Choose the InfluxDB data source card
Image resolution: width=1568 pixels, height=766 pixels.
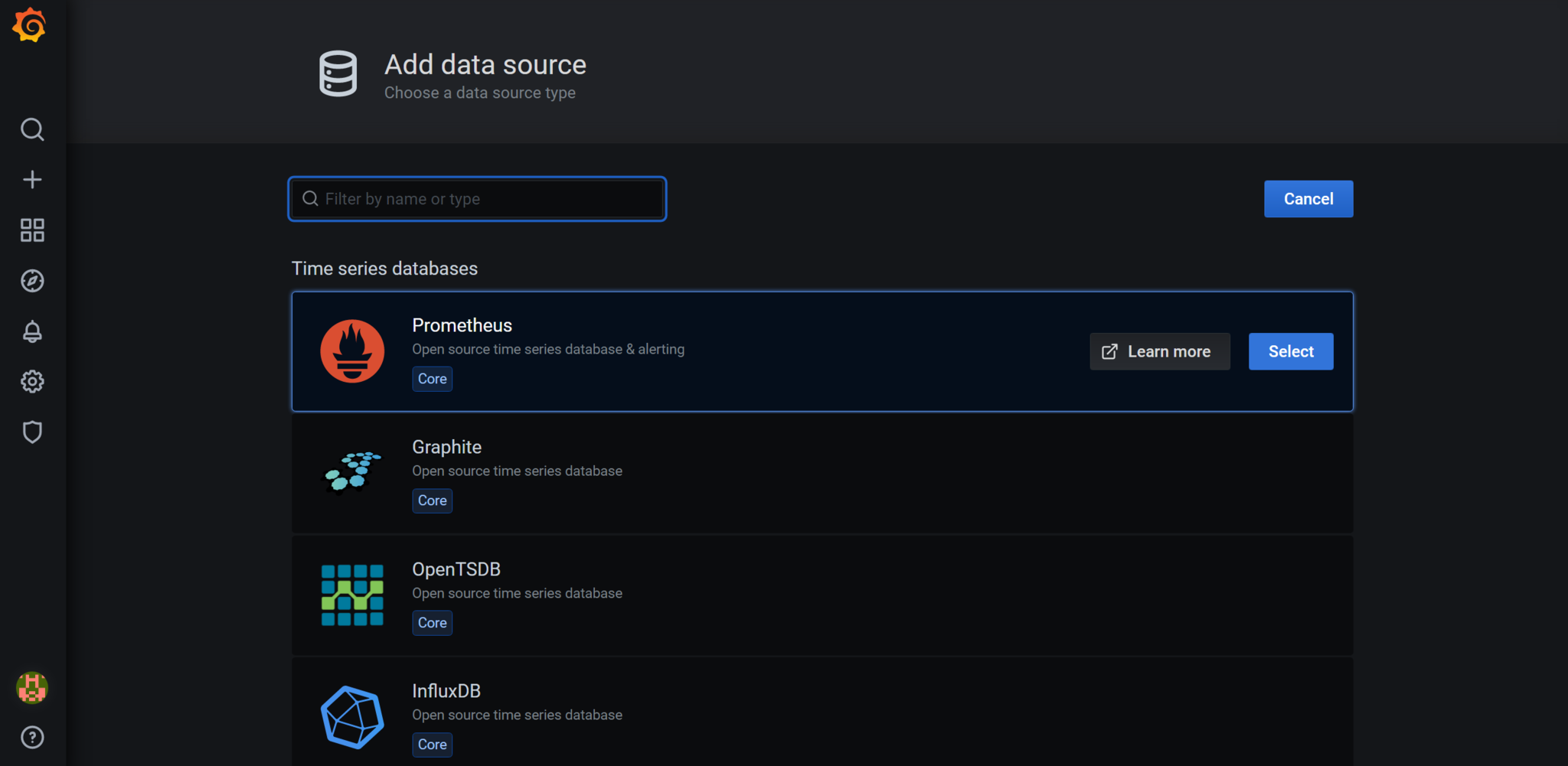822,712
